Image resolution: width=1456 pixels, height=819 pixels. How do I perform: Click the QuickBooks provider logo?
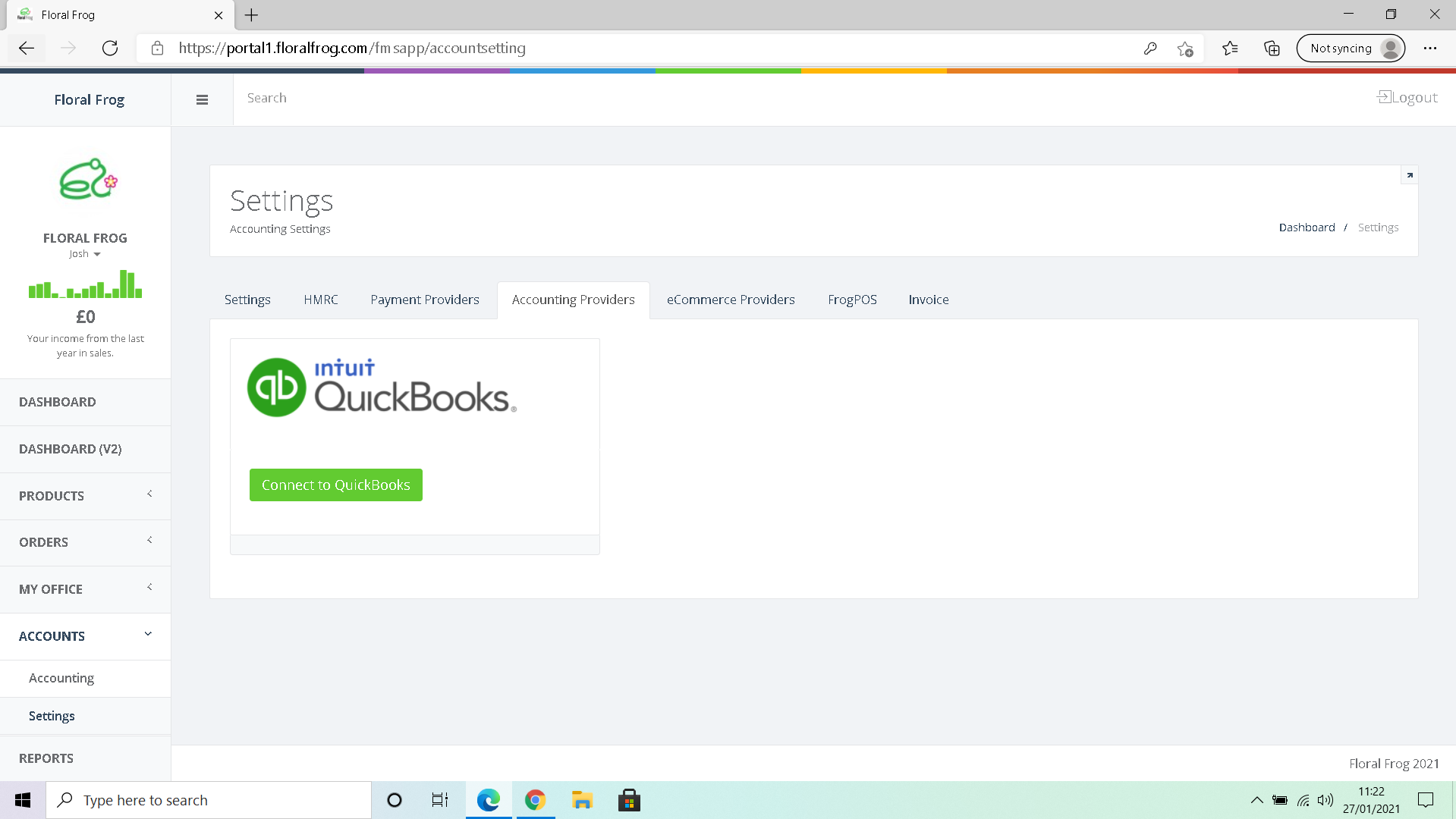click(382, 388)
